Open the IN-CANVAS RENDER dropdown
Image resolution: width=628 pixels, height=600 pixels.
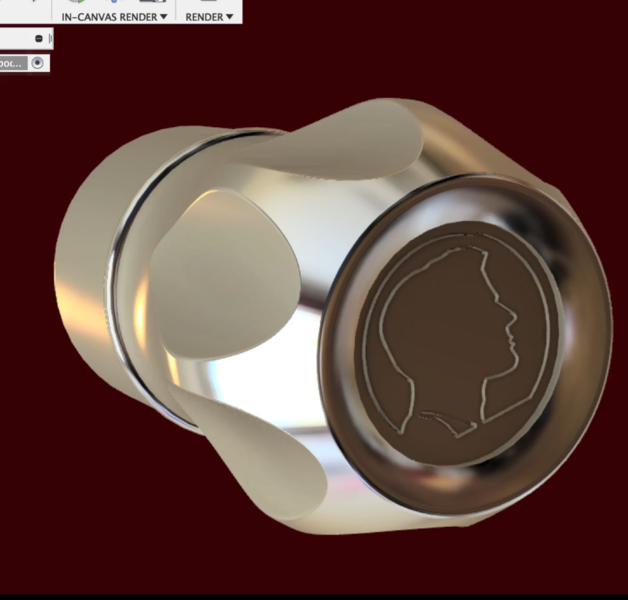click(x=114, y=17)
